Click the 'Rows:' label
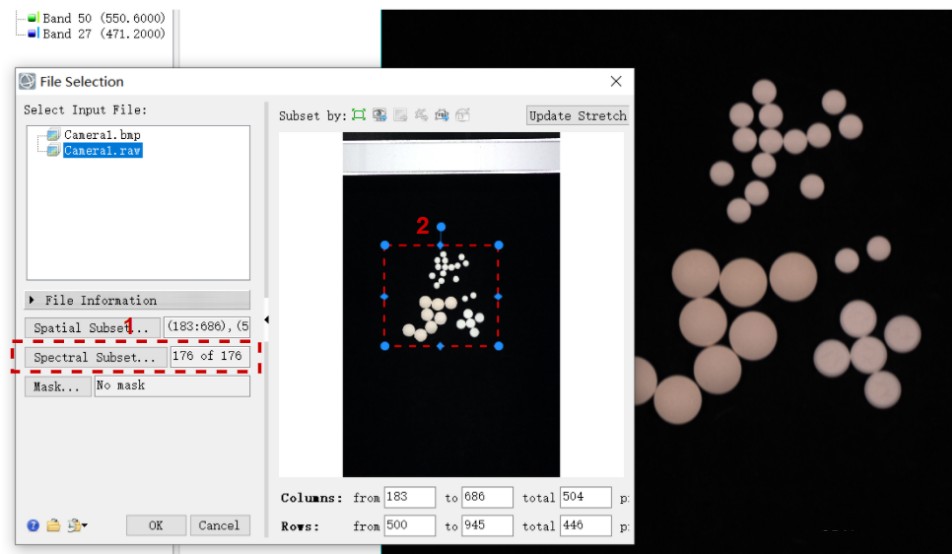 pyautogui.click(x=300, y=526)
